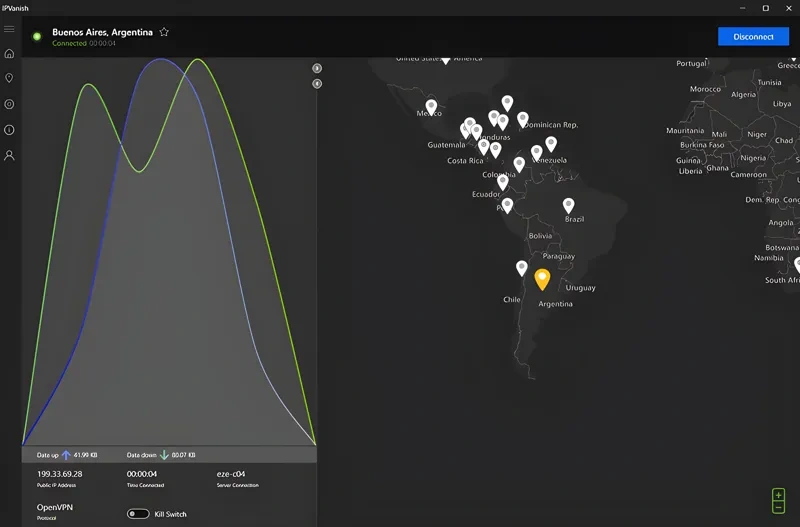Image resolution: width=800 pixels, height=527 pixels.
Task: Select the Brazil server pin on the map
Action: click(568, 205)
